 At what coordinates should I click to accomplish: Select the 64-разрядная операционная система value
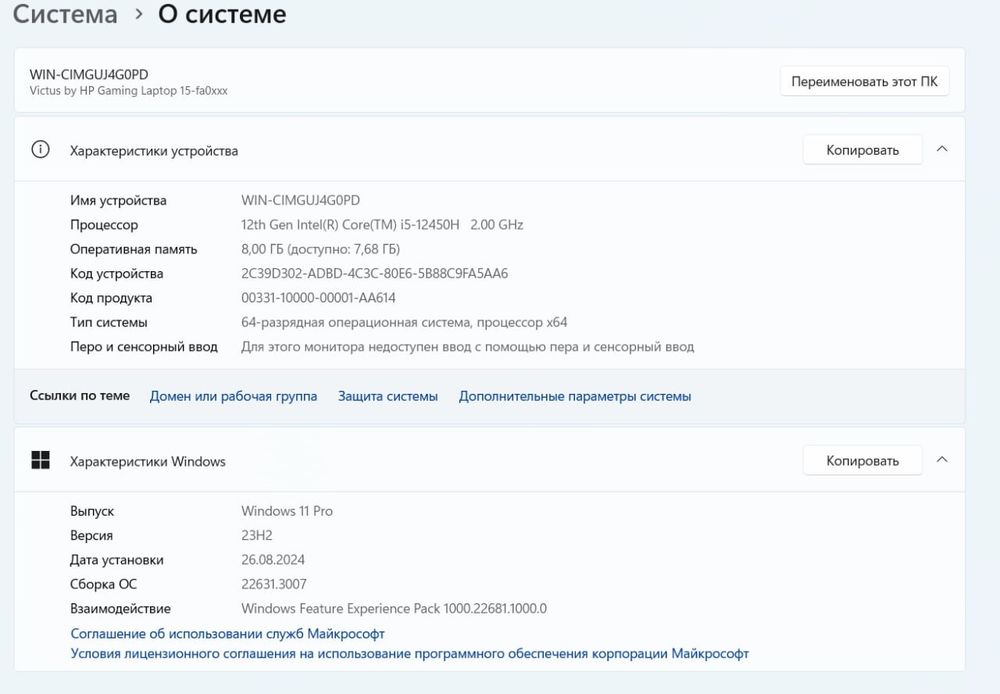pos(404,322)
